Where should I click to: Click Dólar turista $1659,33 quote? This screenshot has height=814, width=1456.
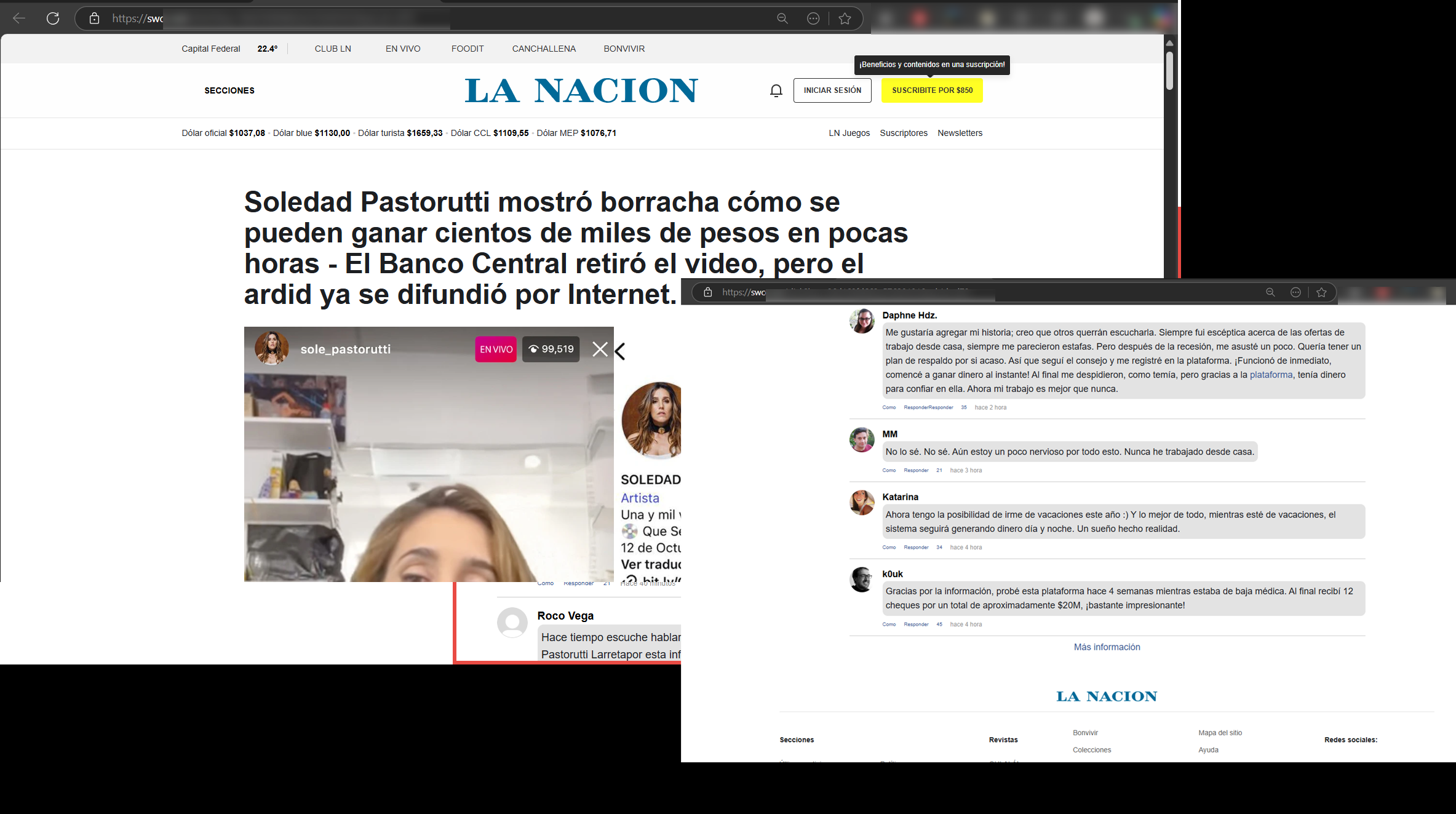400,133
